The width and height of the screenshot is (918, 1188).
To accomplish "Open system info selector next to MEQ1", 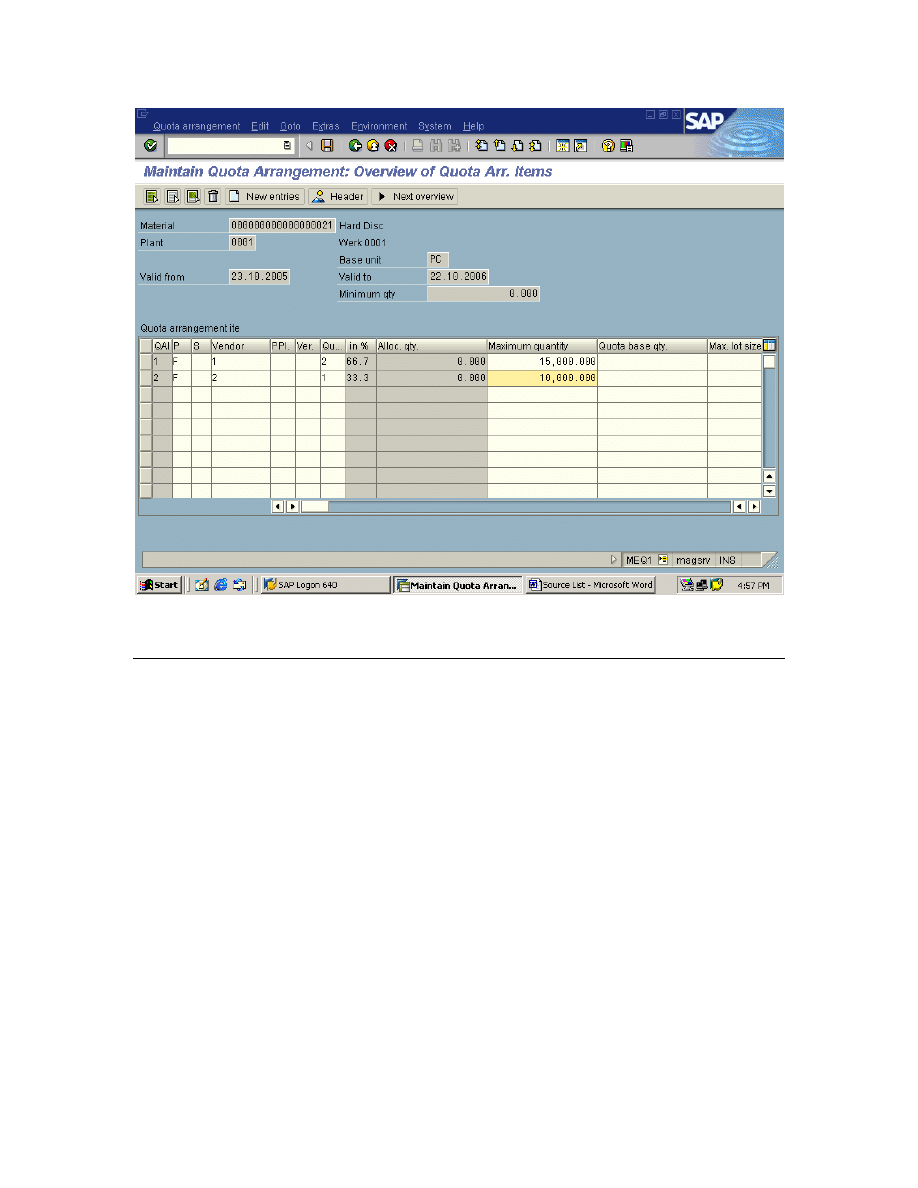I will click(662, 560).
